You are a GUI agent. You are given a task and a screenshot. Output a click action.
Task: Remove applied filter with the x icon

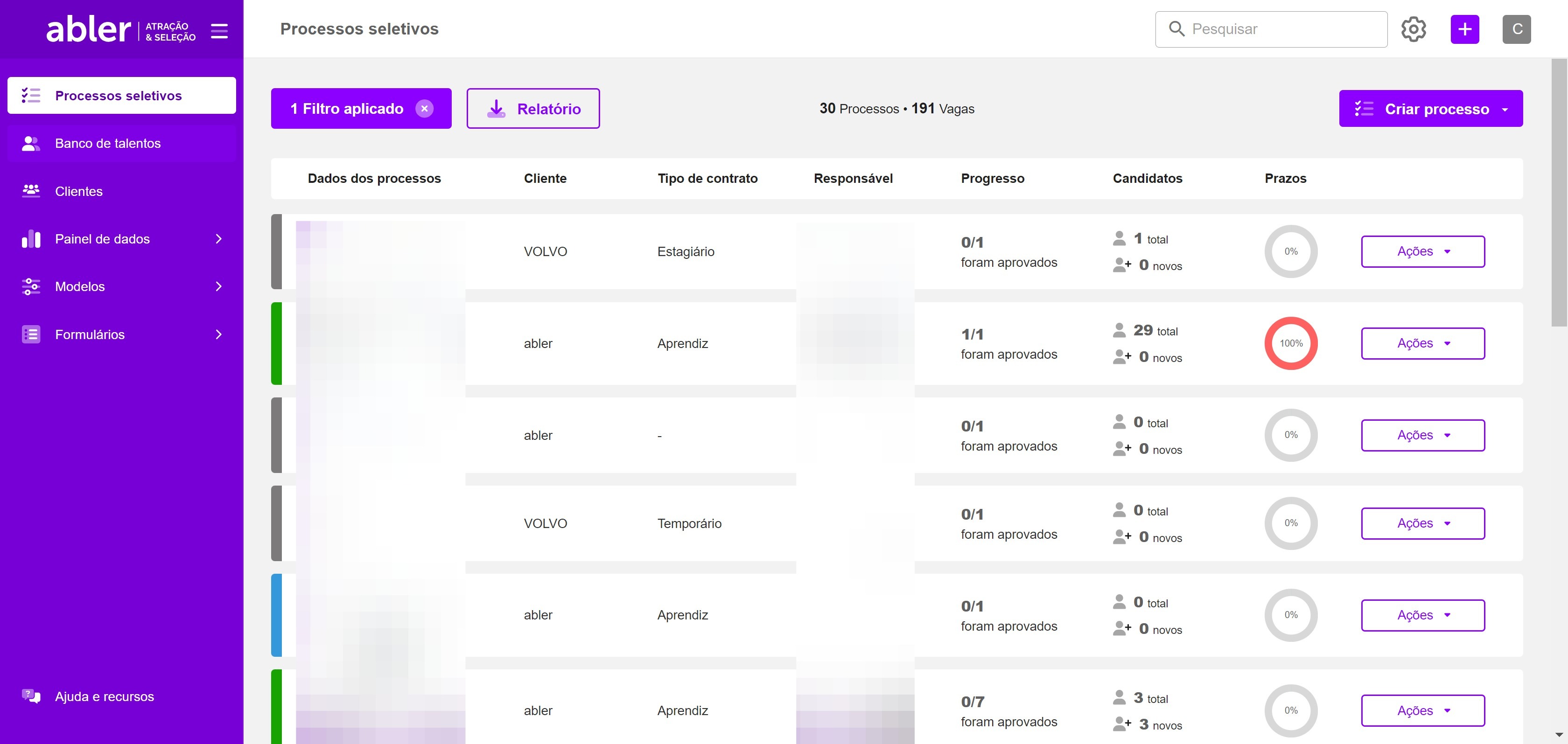pos(424,108)
